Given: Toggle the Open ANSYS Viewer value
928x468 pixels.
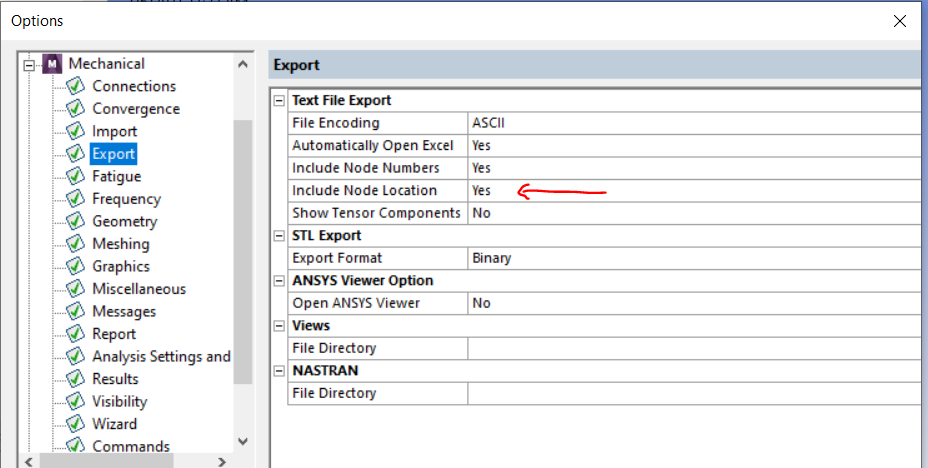Looking at the screenshot, I should point(692,303).
